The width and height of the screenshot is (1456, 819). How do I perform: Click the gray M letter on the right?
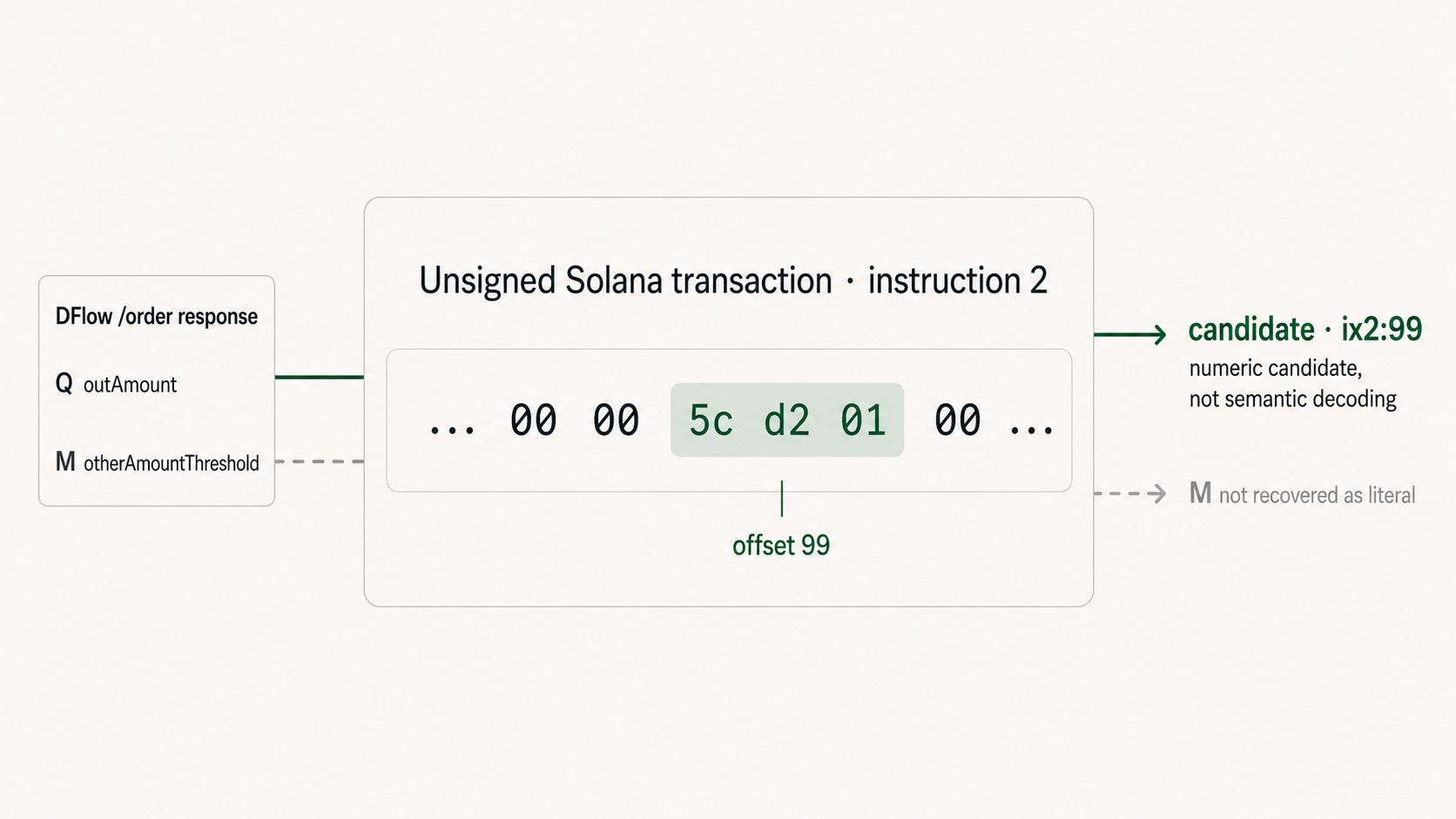(x=1200, y=493)
